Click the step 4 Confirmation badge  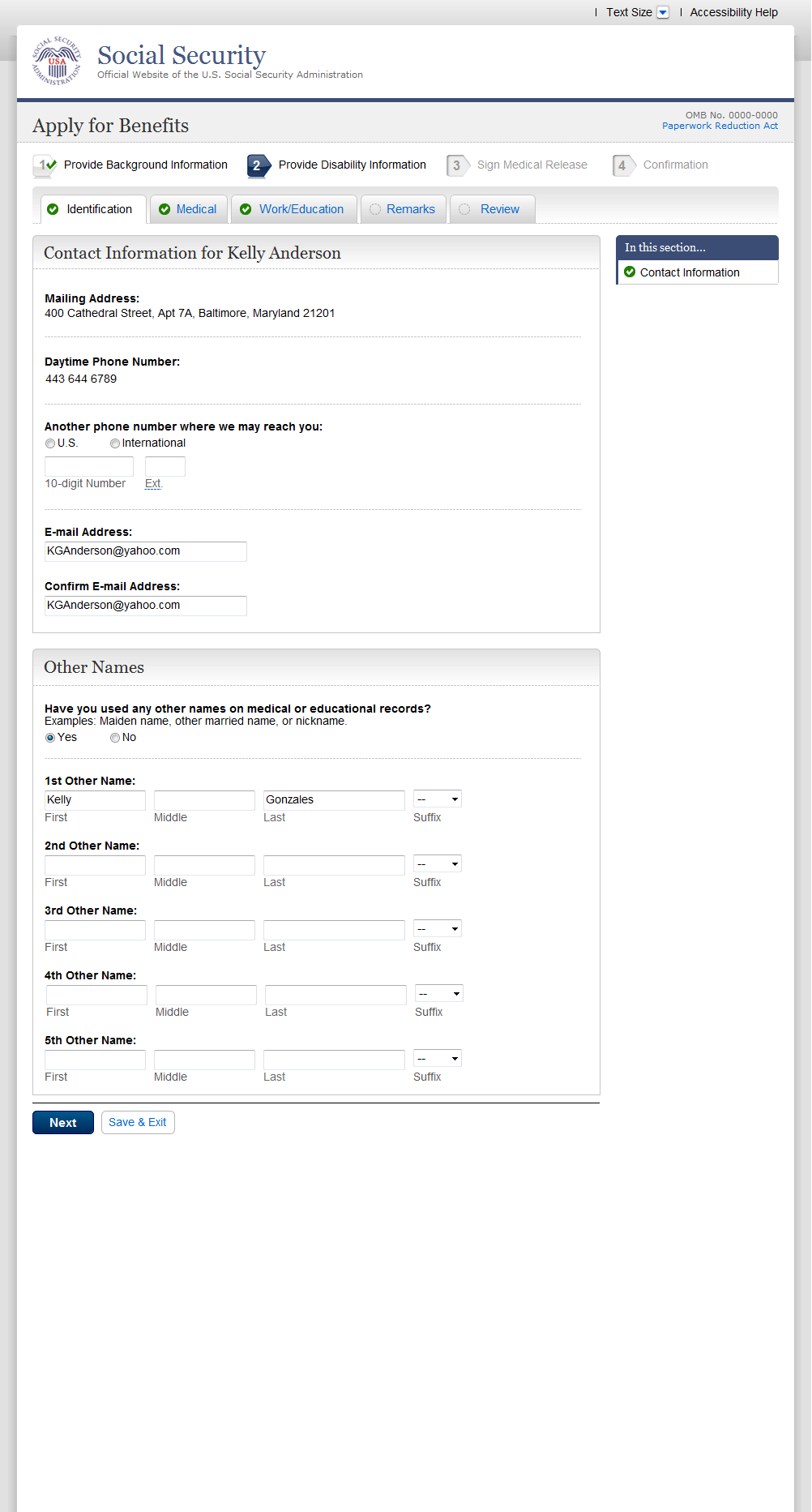tap(622, 165)
